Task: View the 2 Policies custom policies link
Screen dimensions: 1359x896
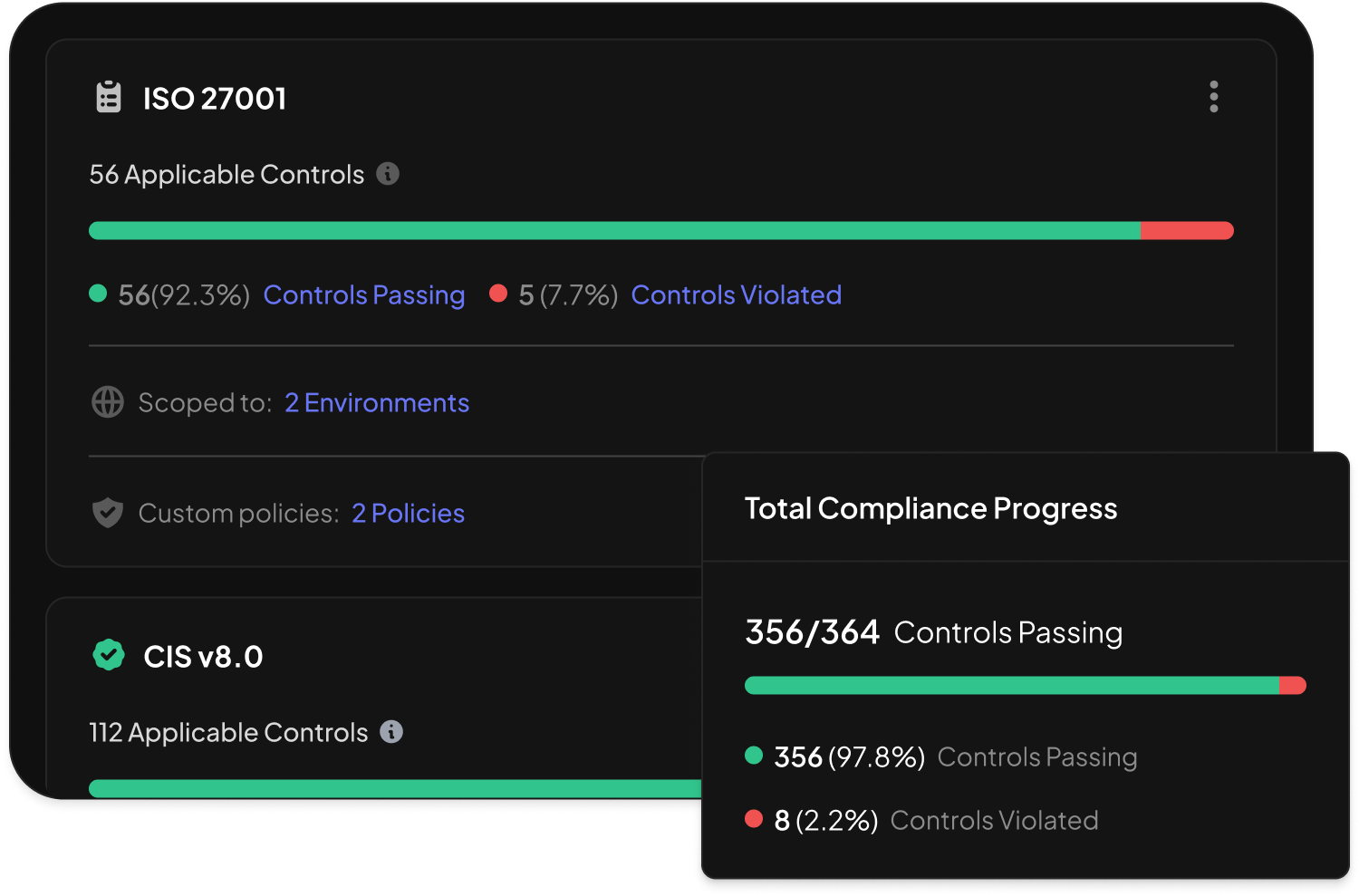Action: [x=408, y=514]
